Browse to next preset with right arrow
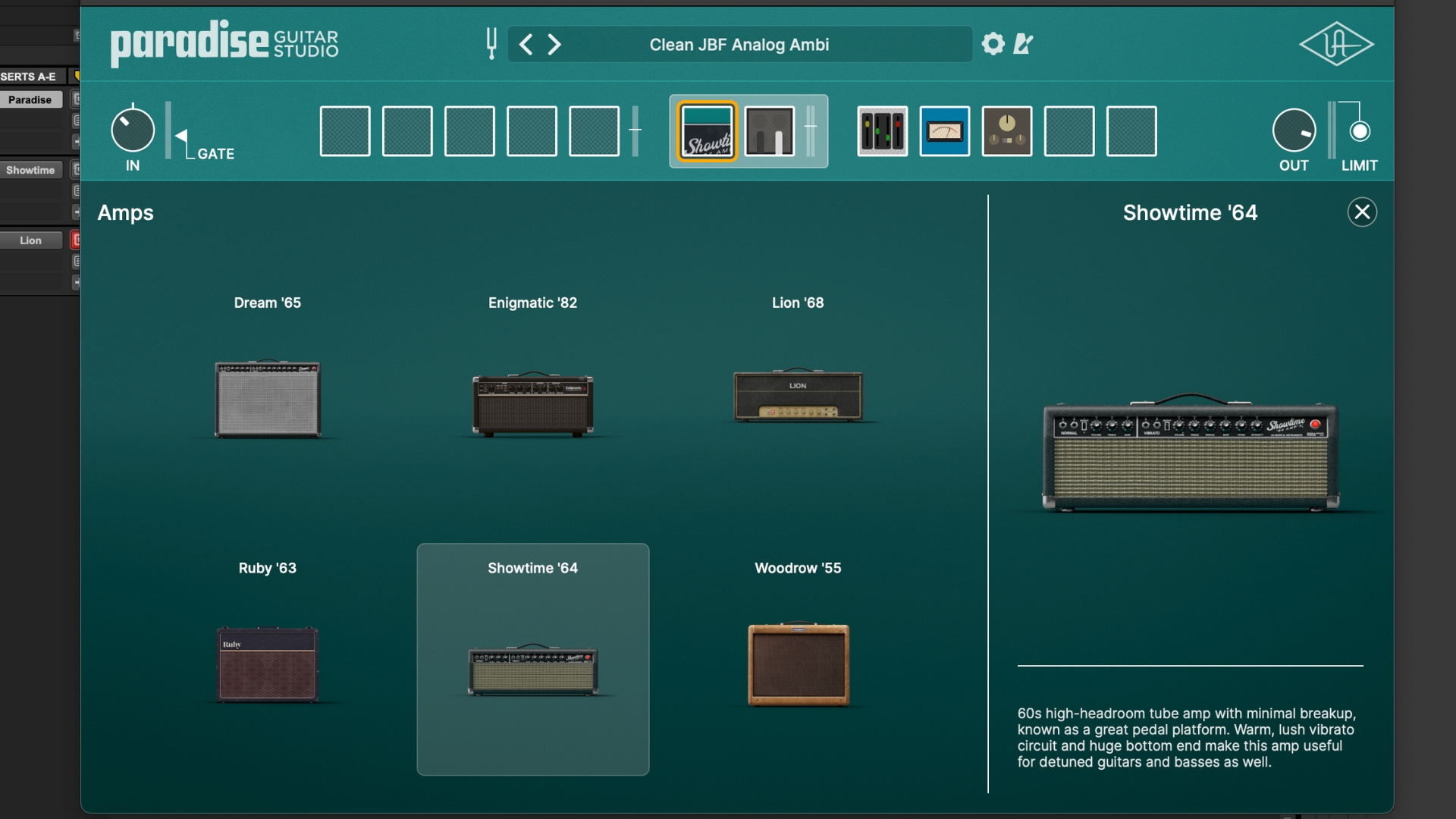Image resolution: width=1456 pixels, height=819 pixels. point(556,44)
